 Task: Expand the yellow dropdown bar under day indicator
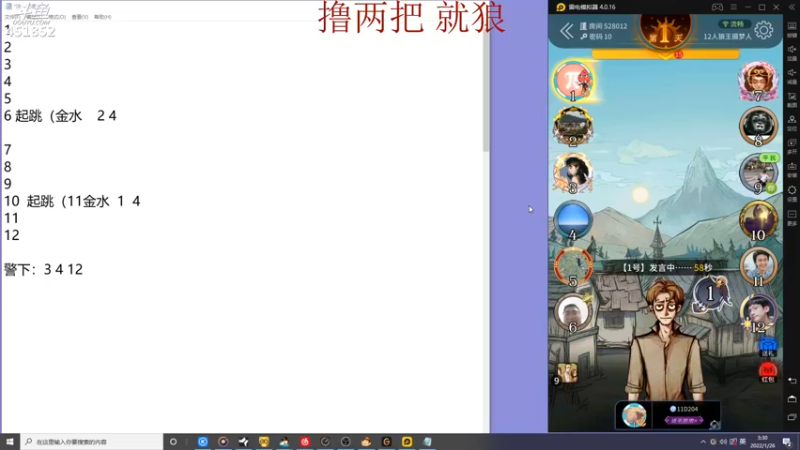[x=665, y=54]
